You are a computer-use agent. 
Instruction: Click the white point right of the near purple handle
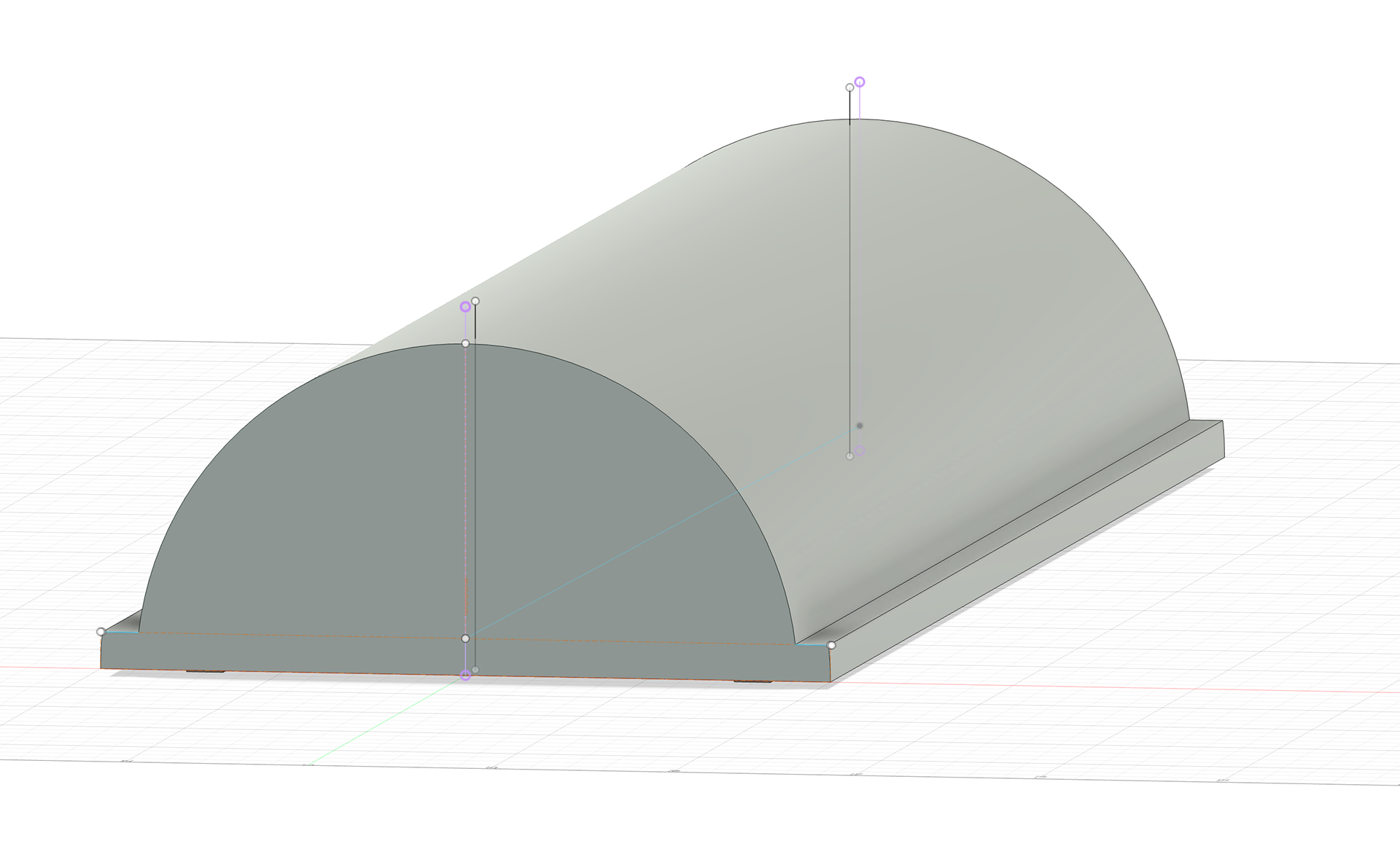[475, 301]
